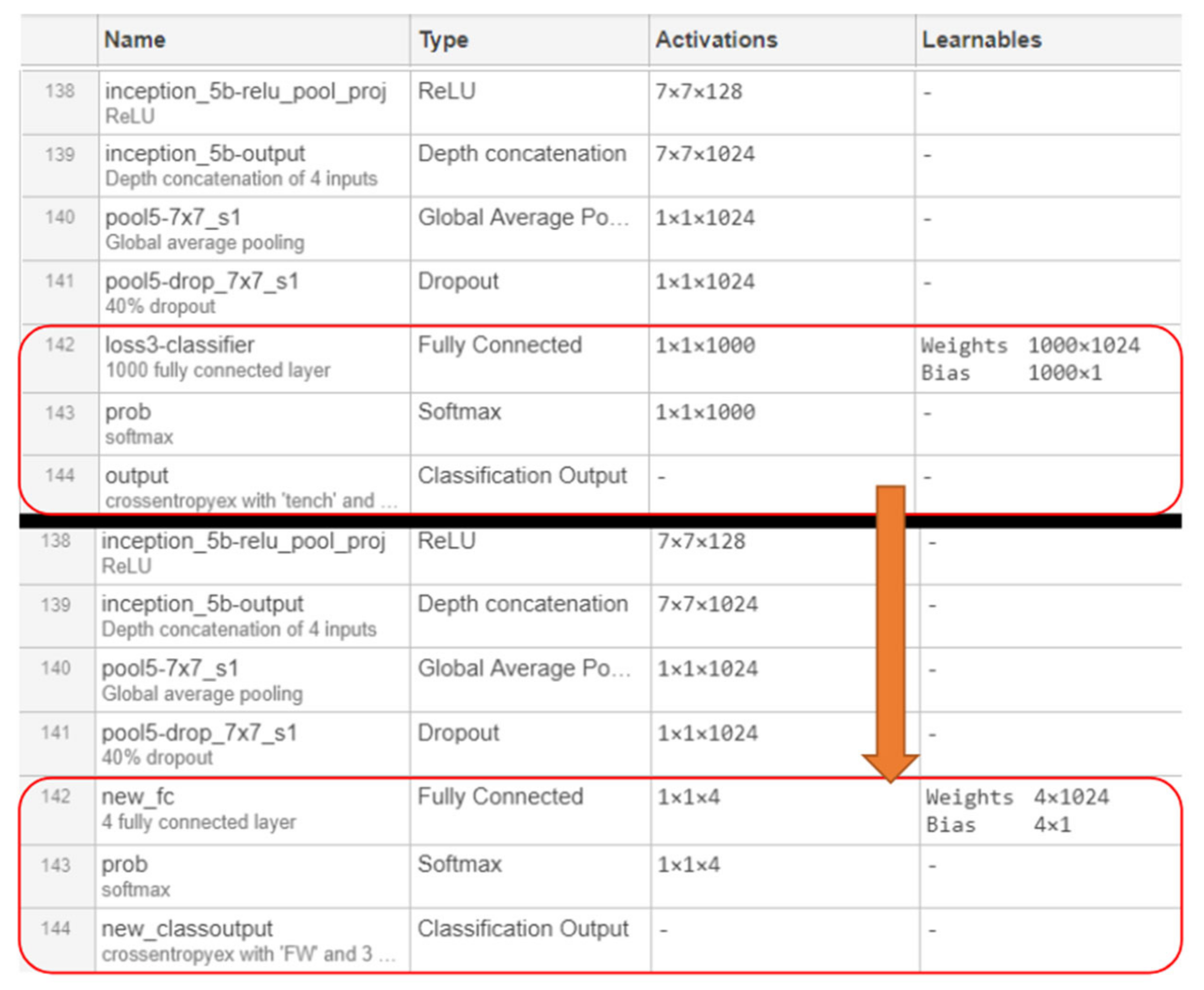Click the top Global Average Po... type cell
Viewport: 1204px width, 990px height.
click(523, 218)
